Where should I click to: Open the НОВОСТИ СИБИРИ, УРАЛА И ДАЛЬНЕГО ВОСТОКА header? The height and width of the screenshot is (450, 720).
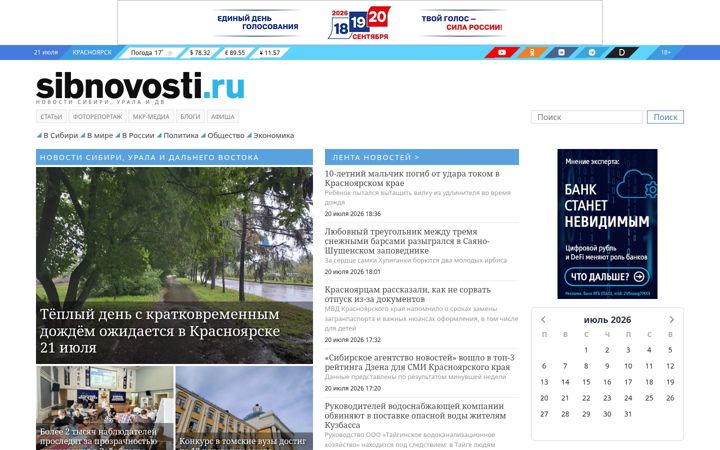point(174,157)
